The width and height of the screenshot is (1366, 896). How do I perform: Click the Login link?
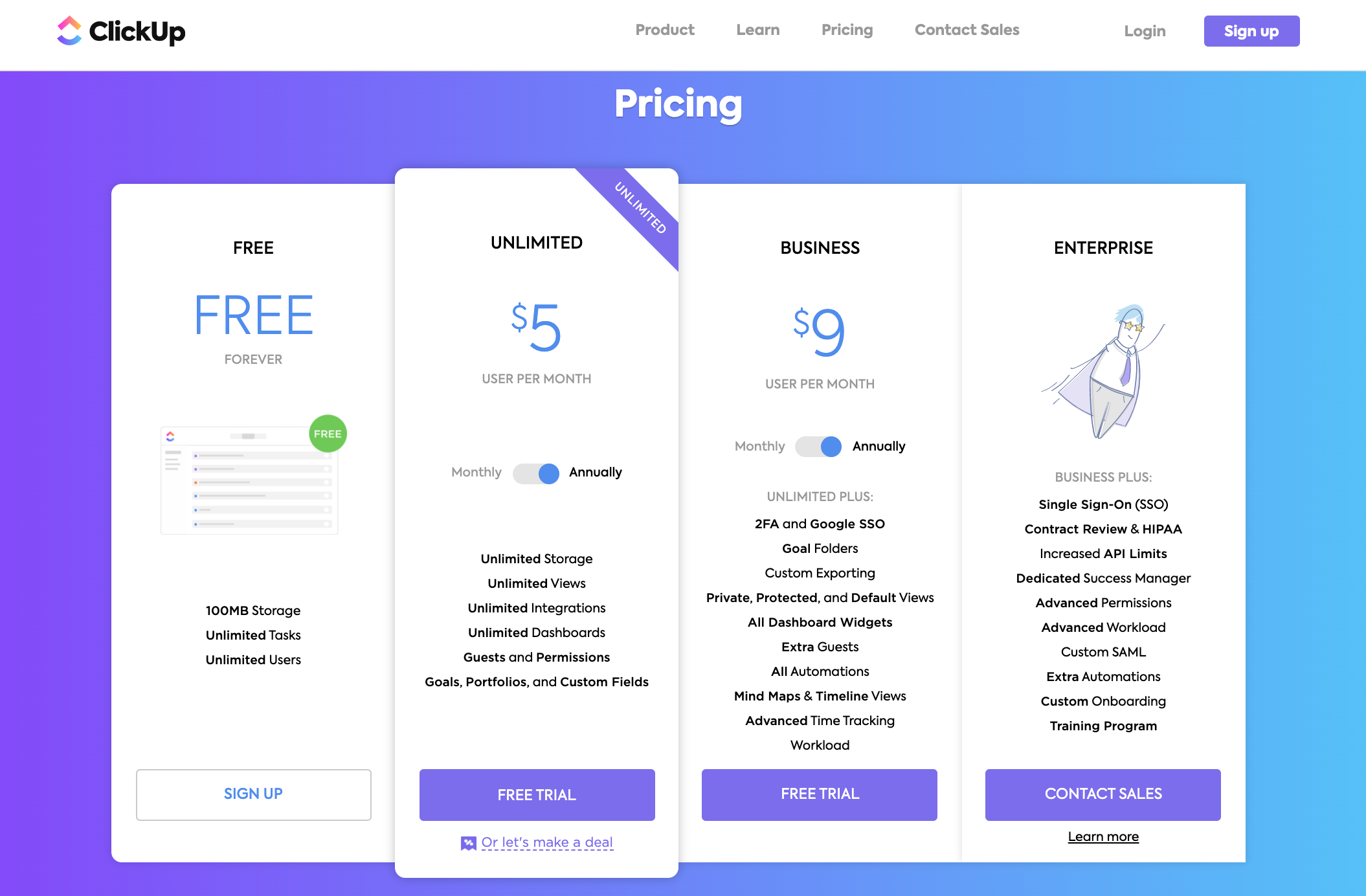[1145, 31]
